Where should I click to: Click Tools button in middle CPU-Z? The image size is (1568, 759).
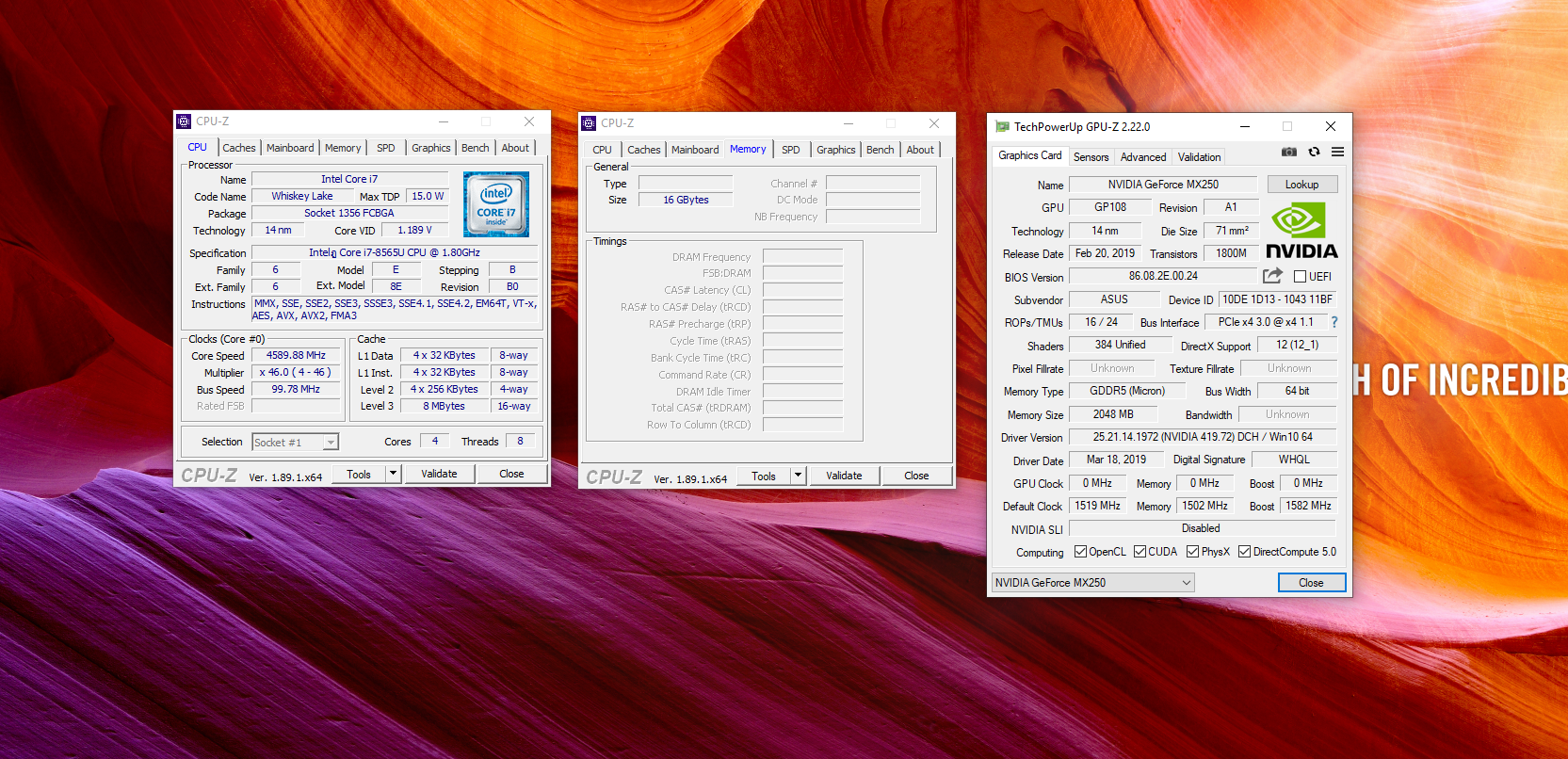pos(764,476)
